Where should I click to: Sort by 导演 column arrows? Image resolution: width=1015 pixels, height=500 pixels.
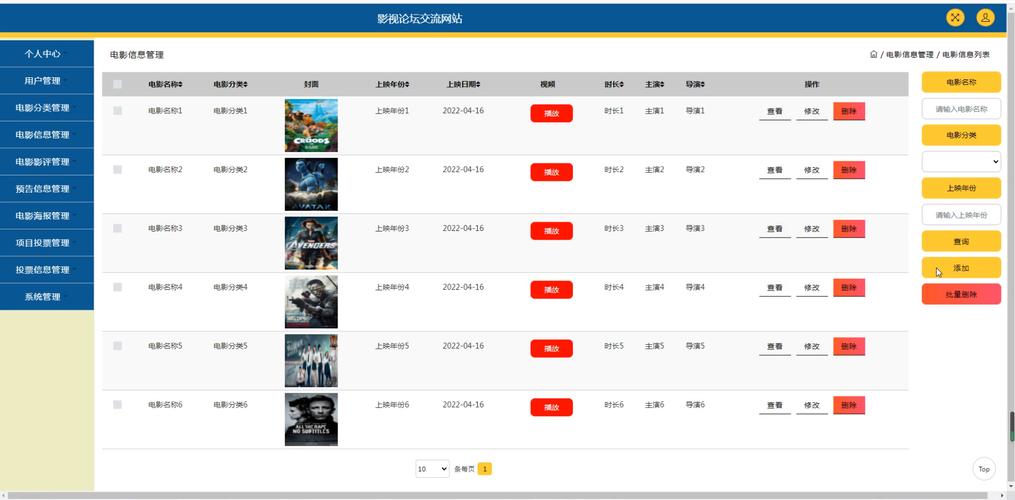pyautogui.click(x=703, y=84)
